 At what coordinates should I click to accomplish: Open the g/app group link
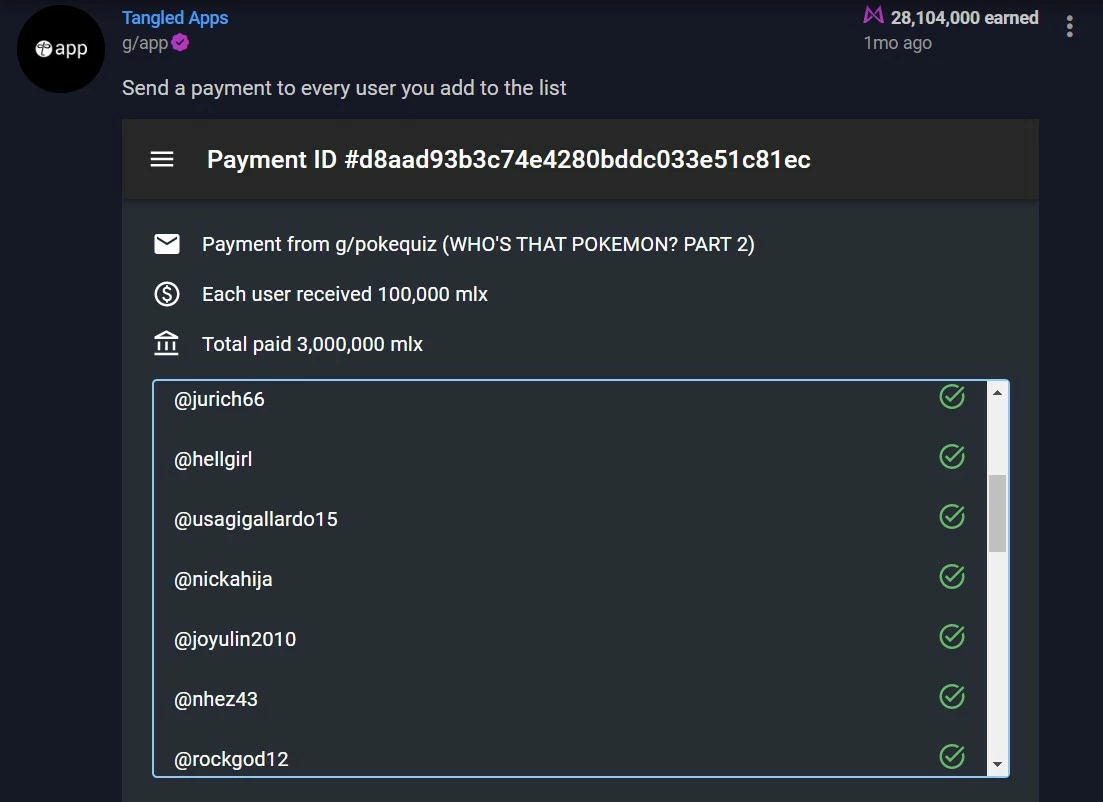[145, 44]
